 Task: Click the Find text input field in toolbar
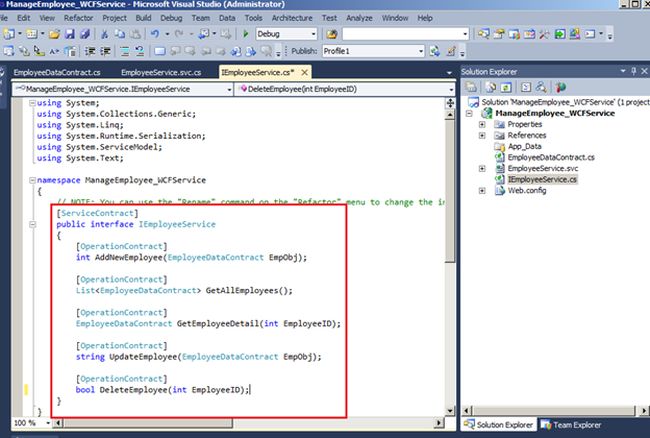click(402, 34)
